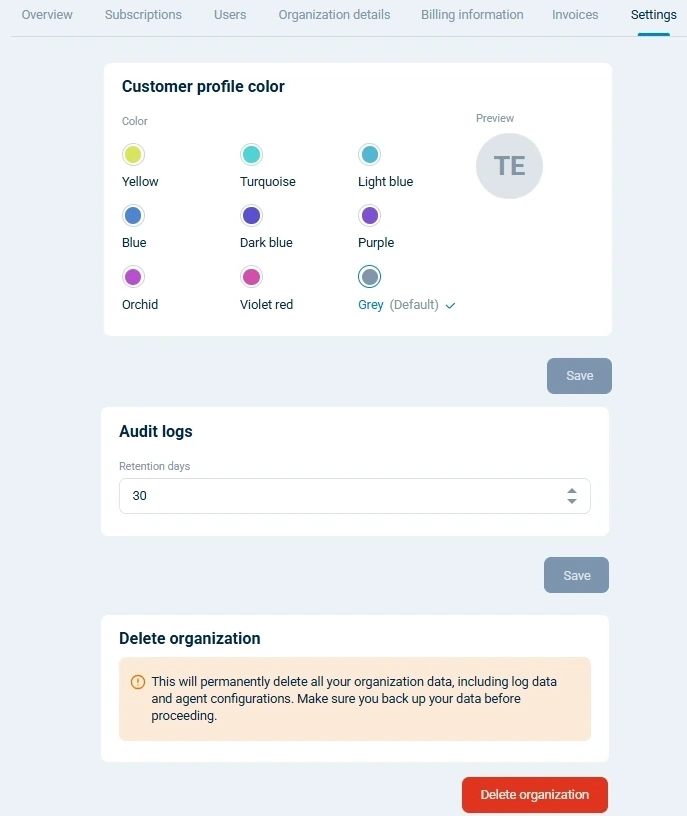Image resolution: width=687 pixels, height=816 pixels.
Task: Select the Blue profile color
Action: (x=132, y=215)
